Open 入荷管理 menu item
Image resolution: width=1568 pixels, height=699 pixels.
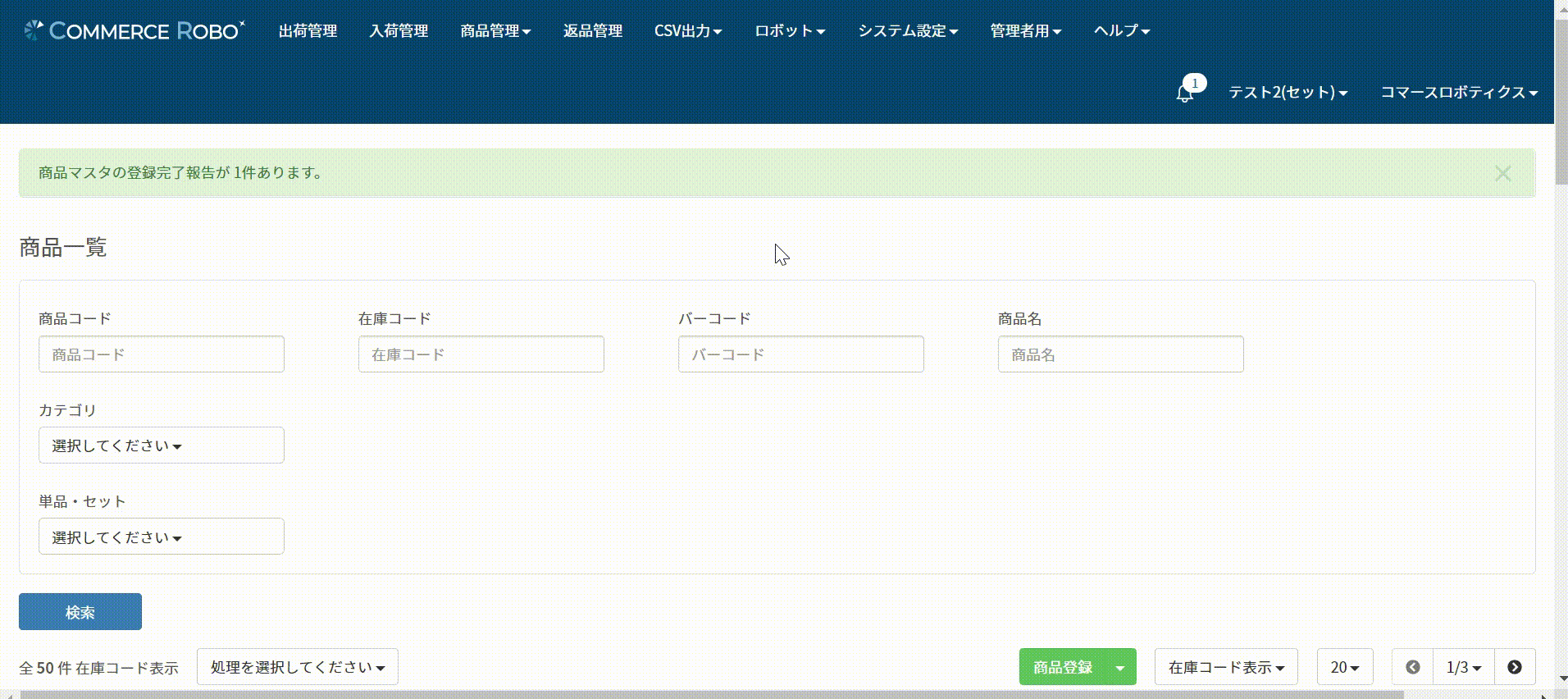[399, 30]
